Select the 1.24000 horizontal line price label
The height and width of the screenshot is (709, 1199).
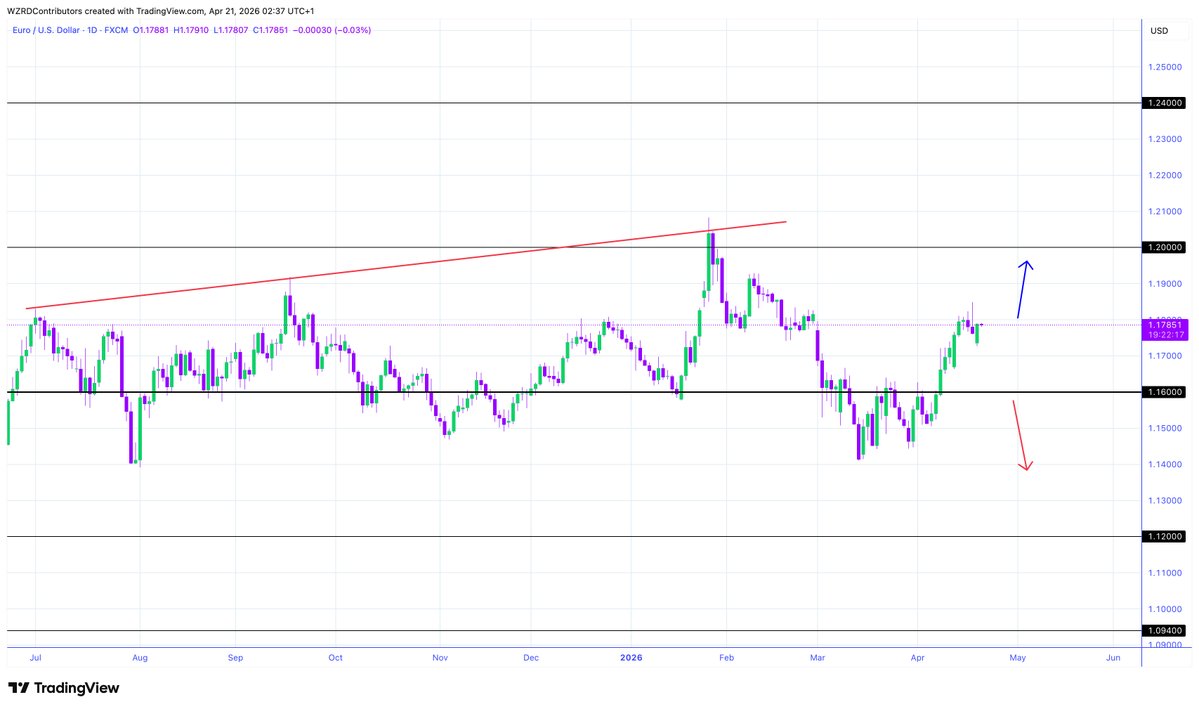(x=1164, y=102)
